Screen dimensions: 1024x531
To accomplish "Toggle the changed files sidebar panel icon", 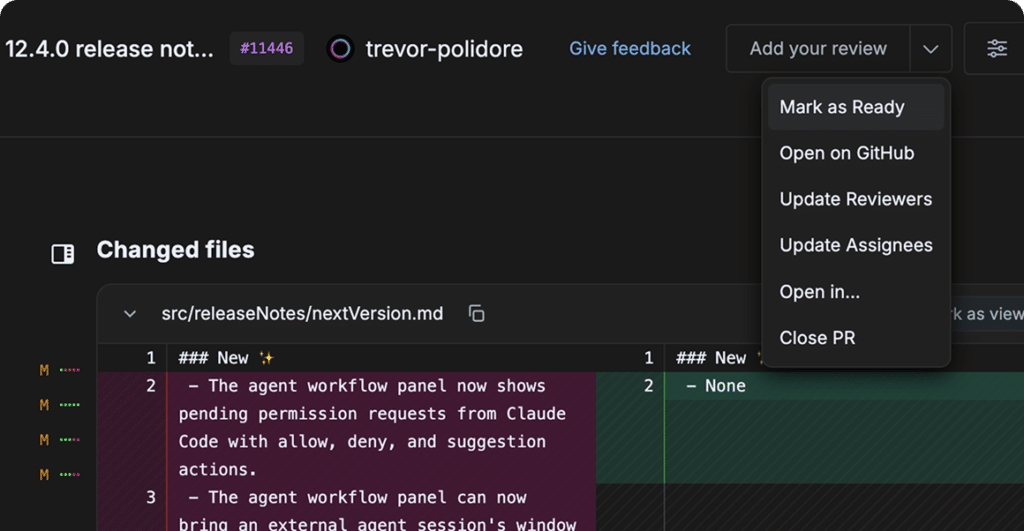I will click(x=63, y=253).
